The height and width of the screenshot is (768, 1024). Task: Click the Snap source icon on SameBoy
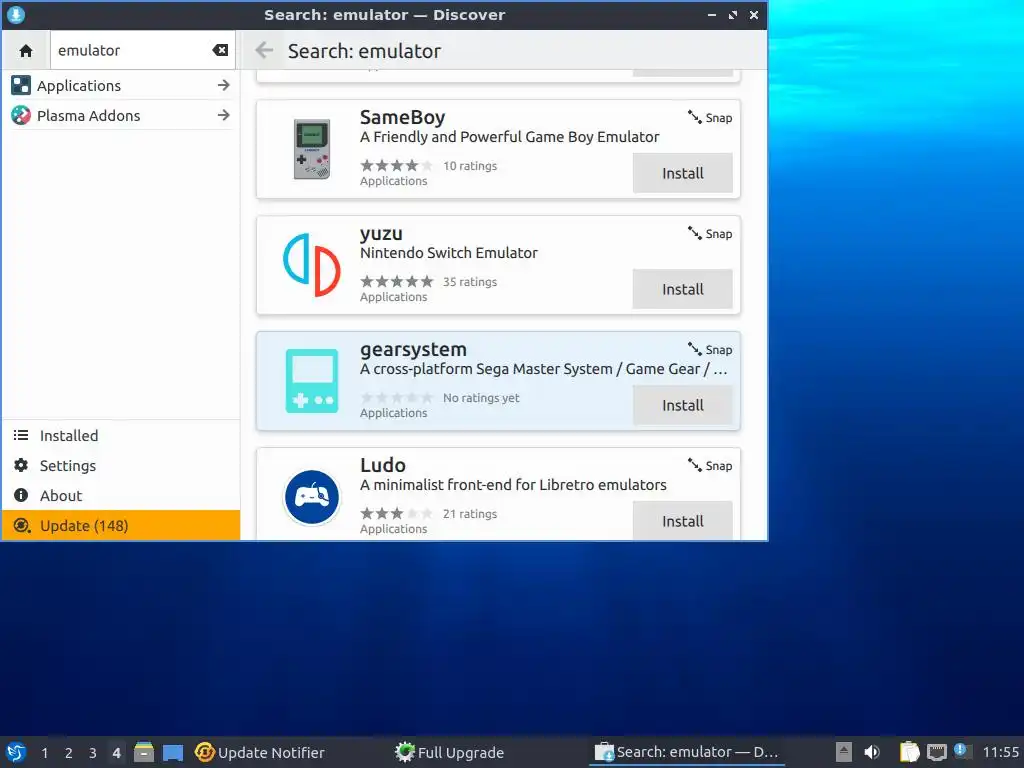tap(694, 118)
